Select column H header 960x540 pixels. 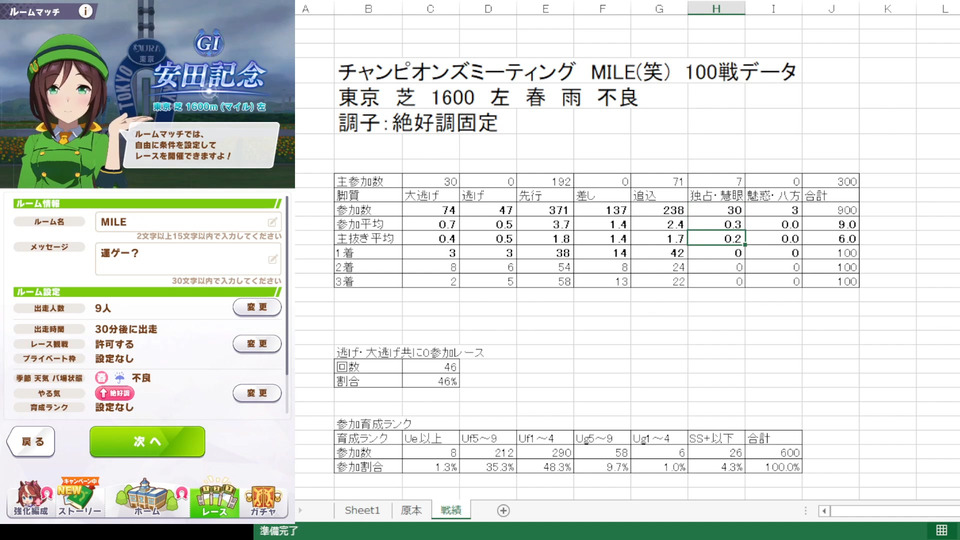coord(716,9)
